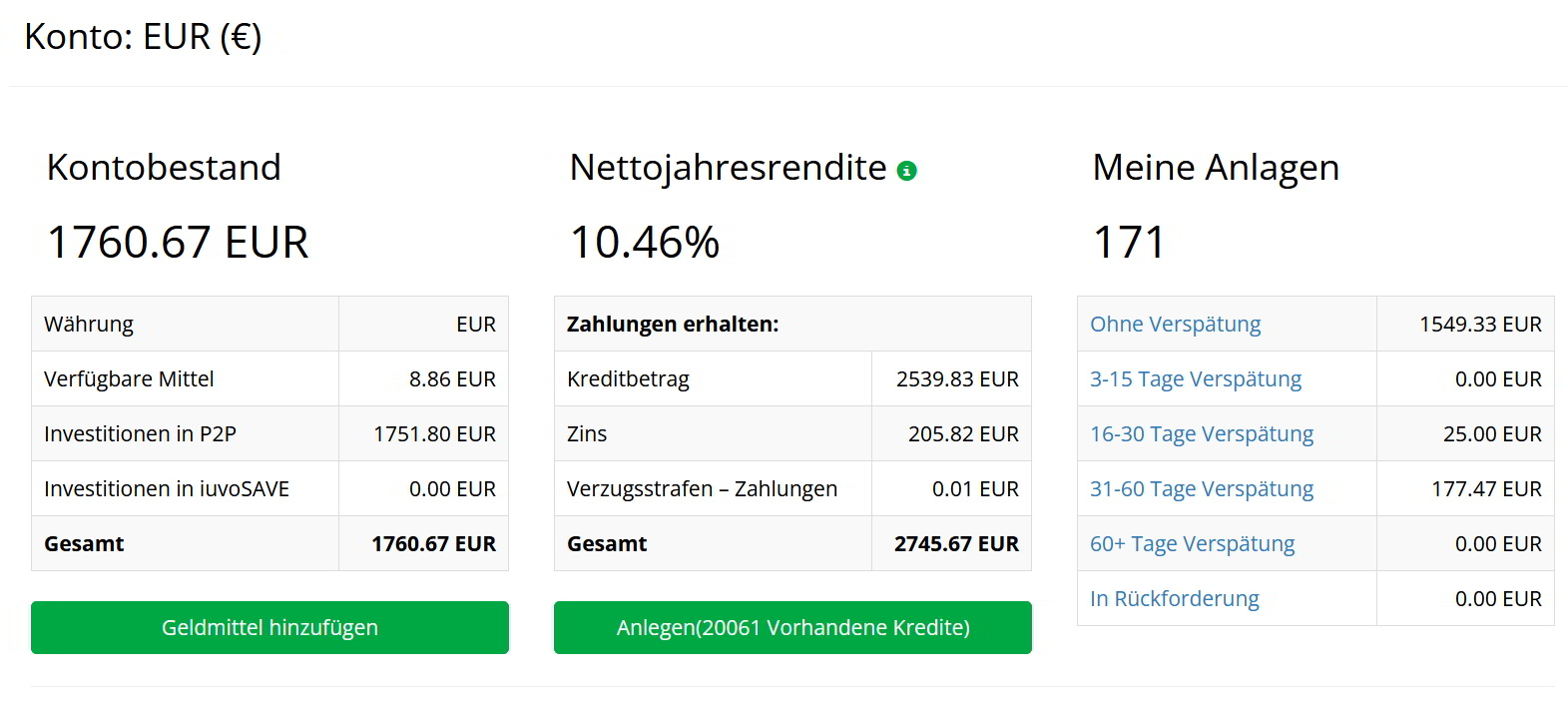1568x711 pixels.
Task: Click the Zins row amount
Action: click(x=963, y=433)
